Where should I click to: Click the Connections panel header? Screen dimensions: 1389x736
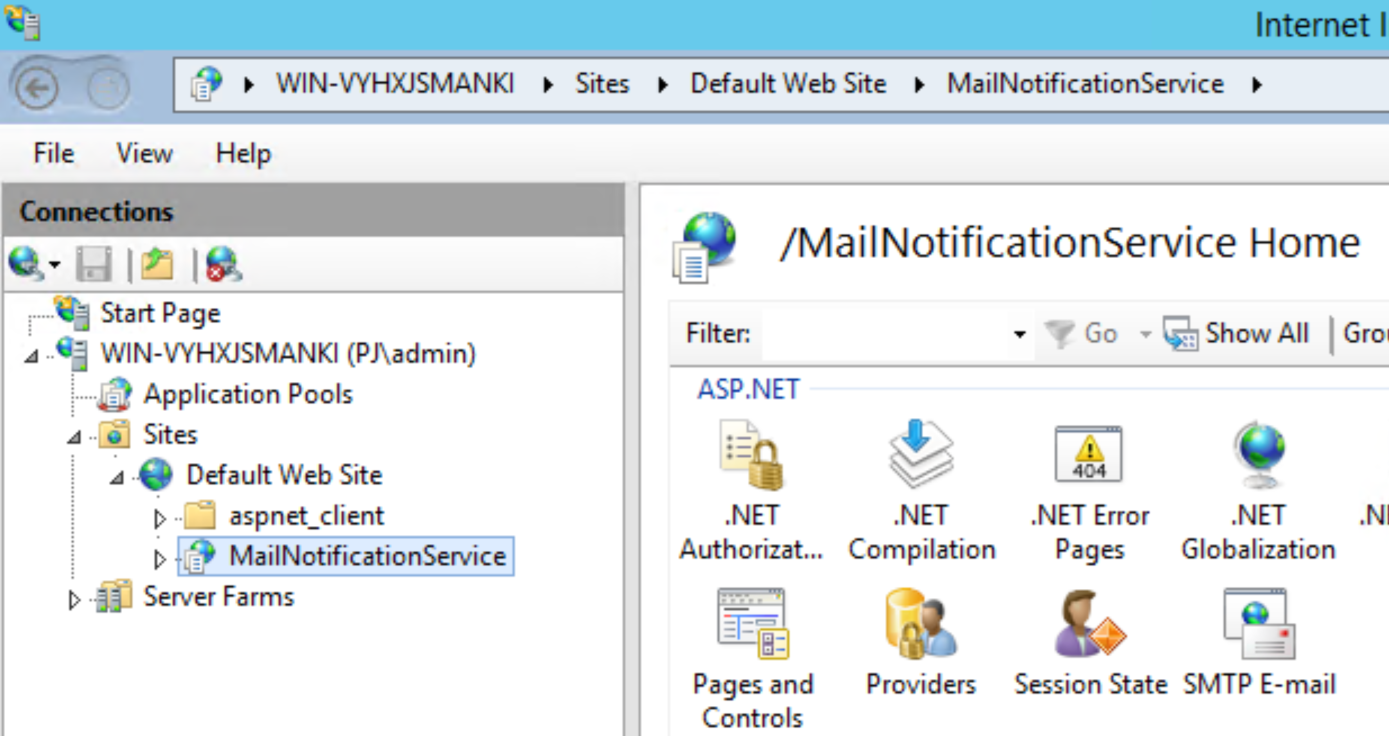(312, 211)
